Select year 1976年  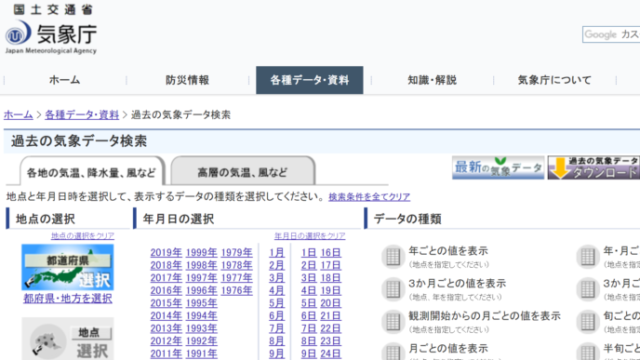tap(237, 291)
